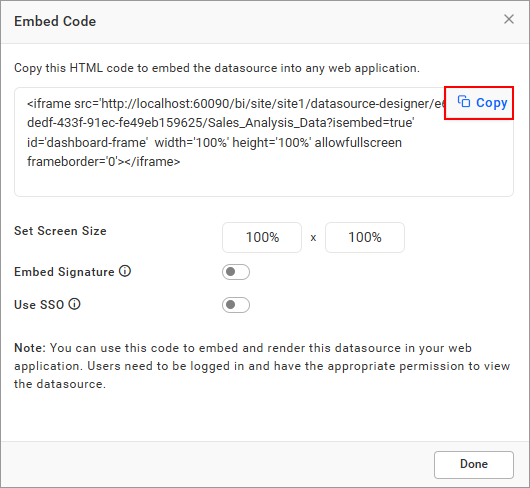This screenshot has width=530, height=488.
Task: Click the 'Embed Code' dialog title
Action: point(55,21)
